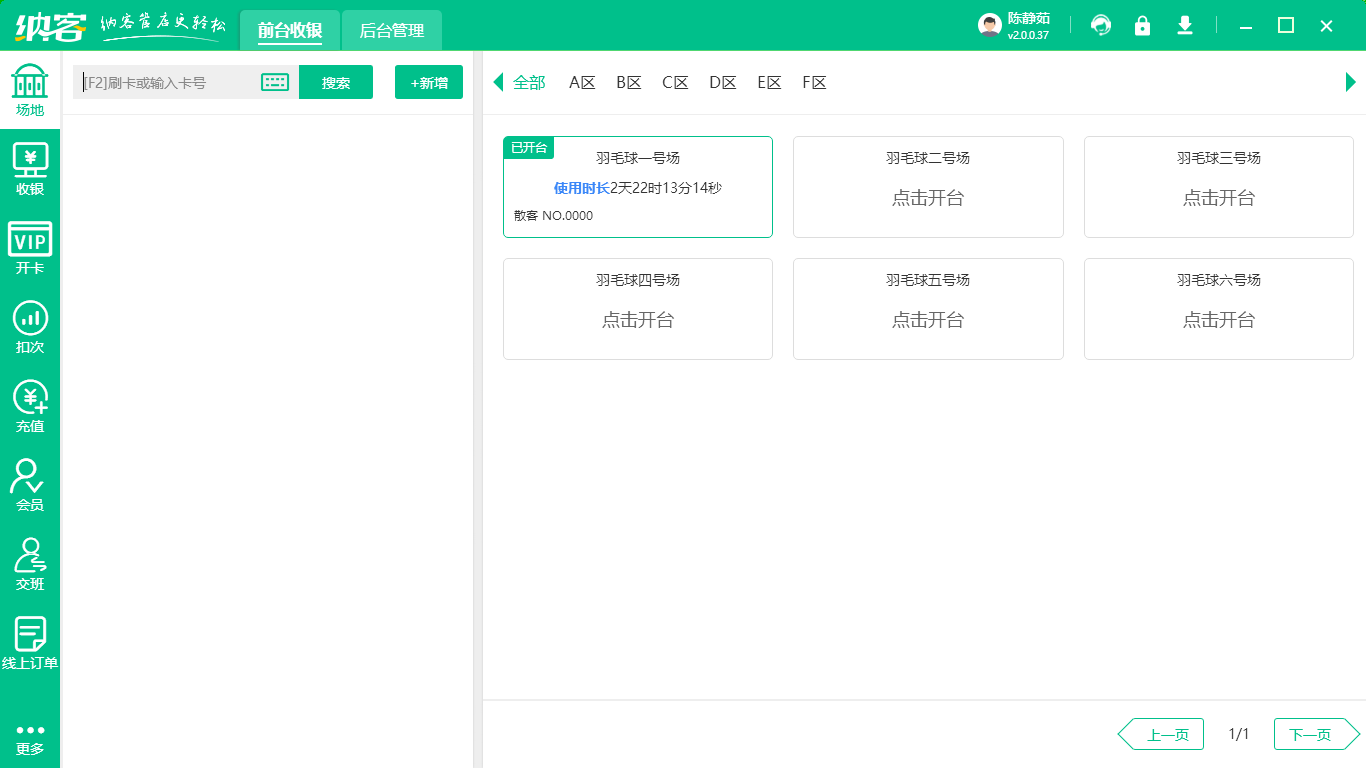This screenshot has height=768, width=1366.
Task: View members via the 会员 sidebar icon
Action: coord(30,488)
